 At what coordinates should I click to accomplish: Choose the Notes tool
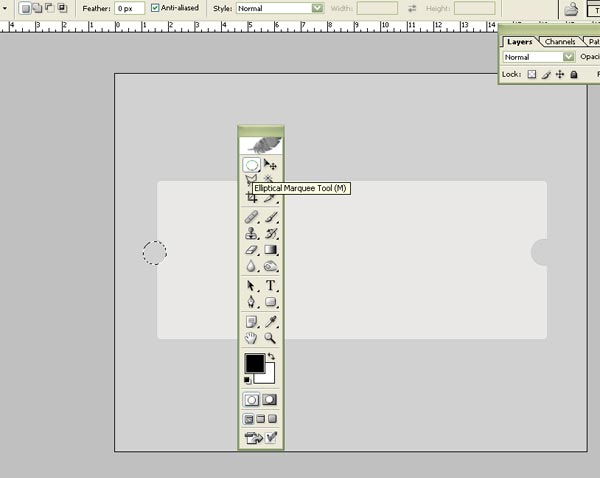click(x=251, y=322)
